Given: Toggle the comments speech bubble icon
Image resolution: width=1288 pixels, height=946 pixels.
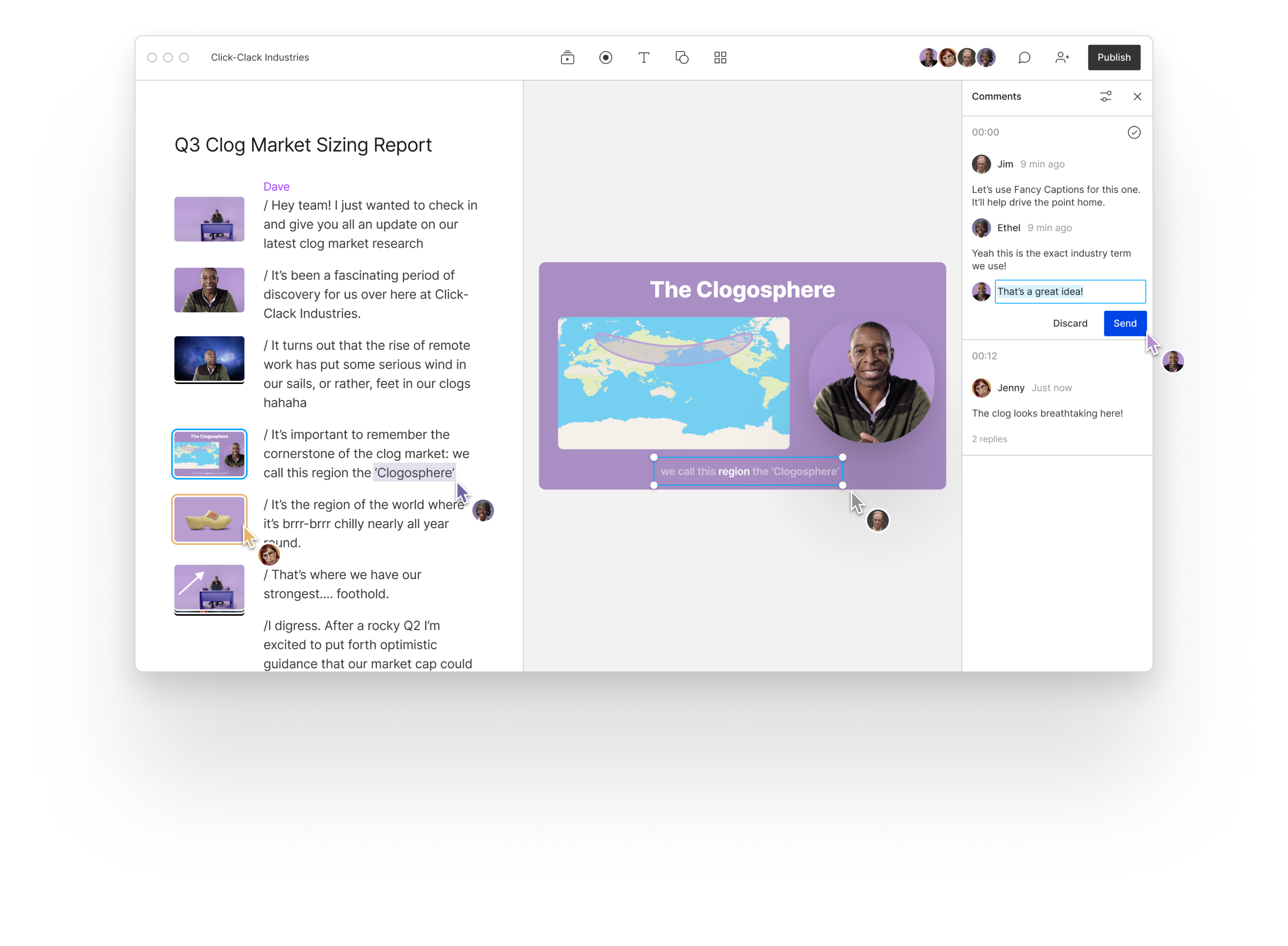Looking at the screenshot, I should tap(1023, 57).
